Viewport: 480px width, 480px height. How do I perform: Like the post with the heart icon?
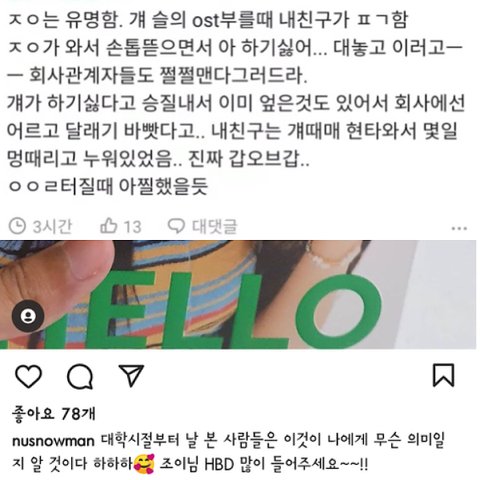click(x=29, y=376)
